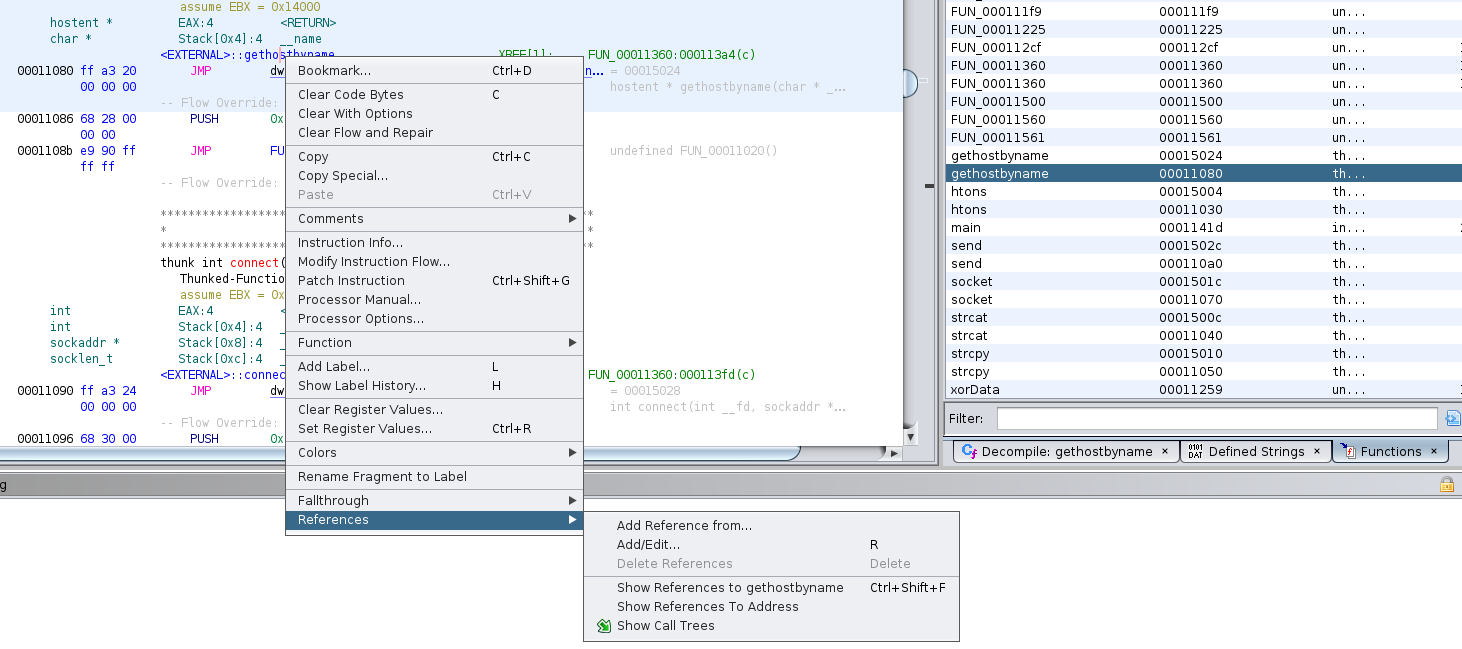Viewport: 1462px width, 649px height.
Task: Close the Decompile: gethostbyname tab
Action: click(x=1165, y=451)
